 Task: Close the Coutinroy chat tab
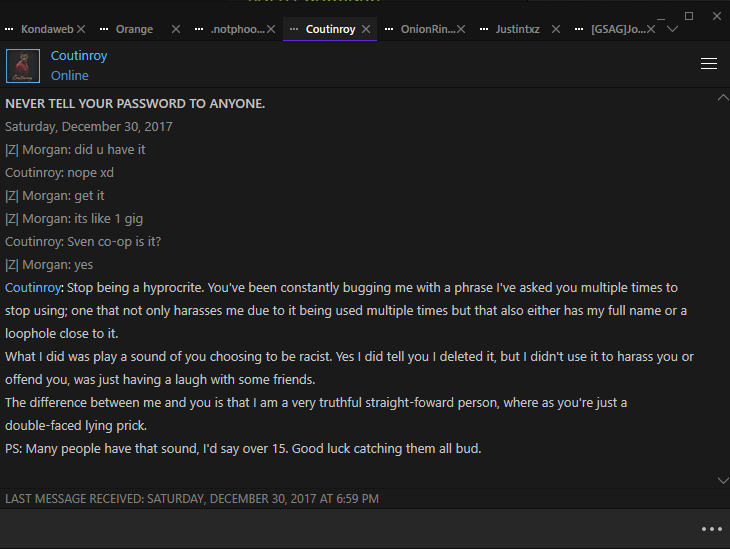pos(366,29)
